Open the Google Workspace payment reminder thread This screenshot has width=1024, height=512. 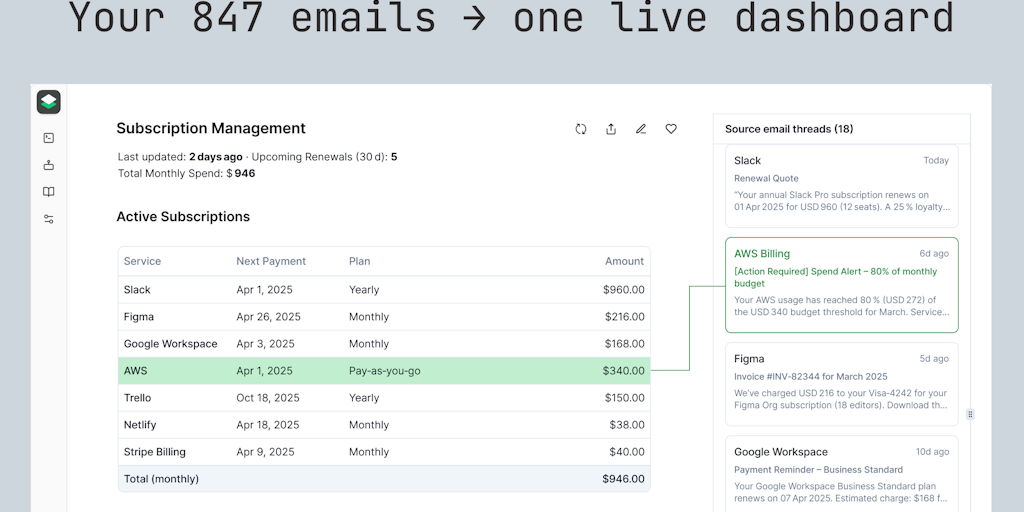(841, 475)
